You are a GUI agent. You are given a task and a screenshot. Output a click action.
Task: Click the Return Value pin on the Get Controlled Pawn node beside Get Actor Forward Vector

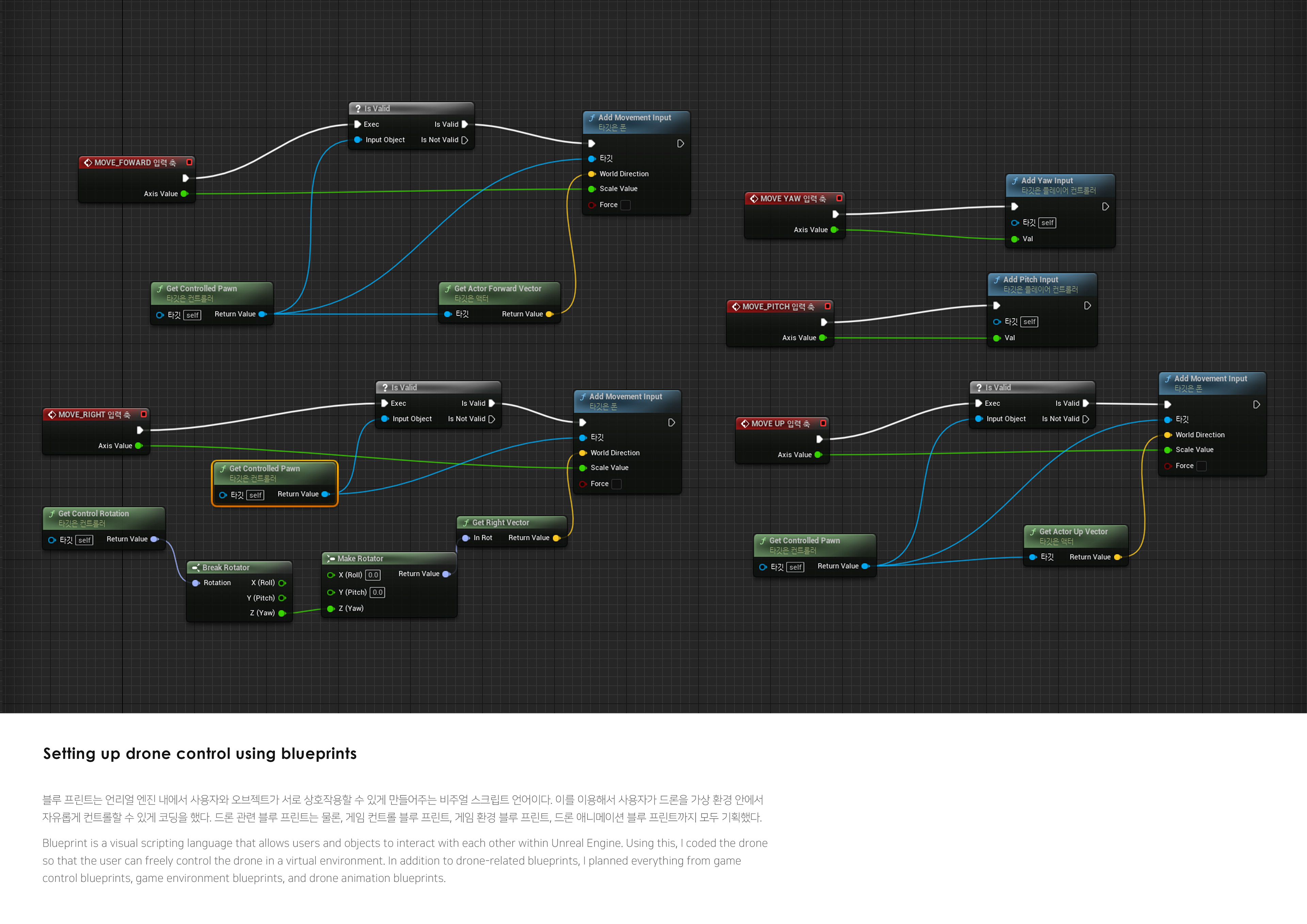pyautogui.click(x=262, y=314)
